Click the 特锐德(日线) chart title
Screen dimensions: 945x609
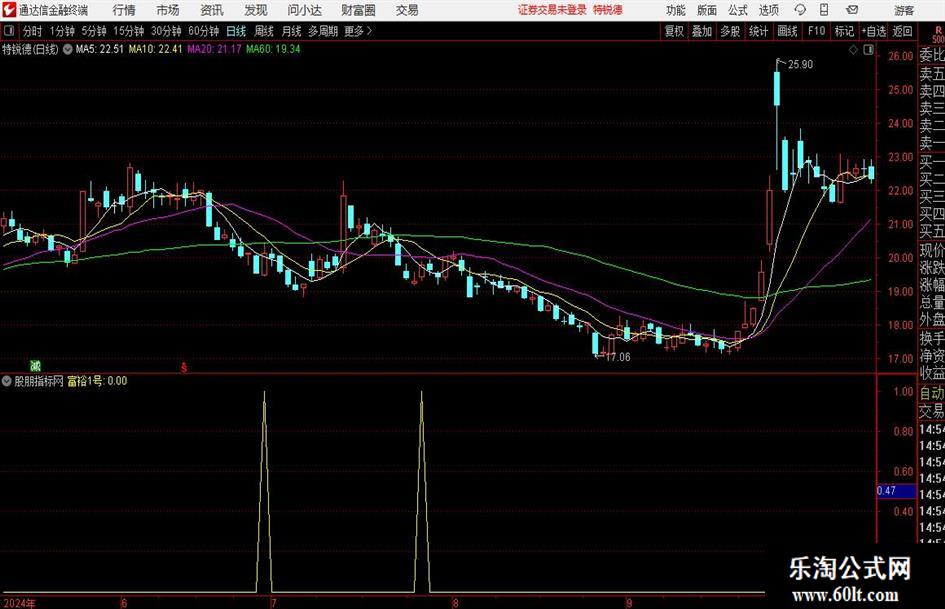(30, 49)
